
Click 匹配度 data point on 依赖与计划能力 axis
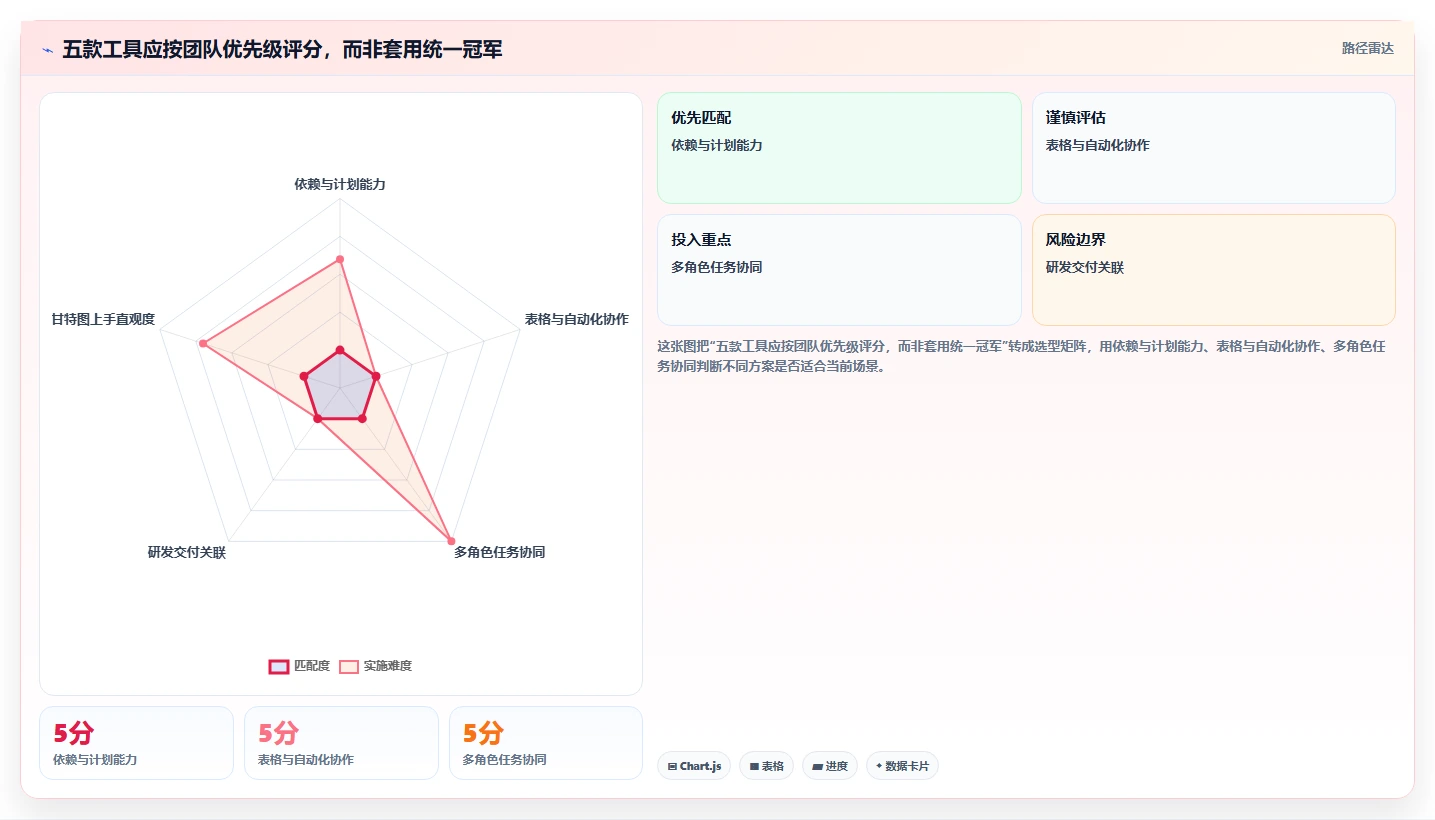click(340, 350)
